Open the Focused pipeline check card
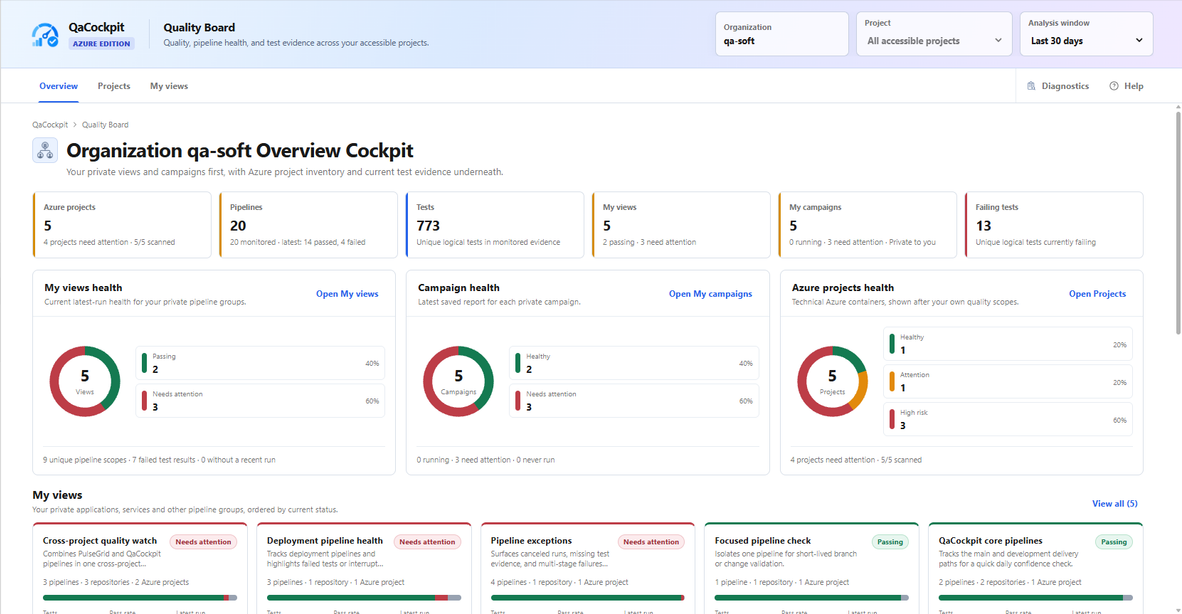The width and height of the screenshot is (1182, 614). (x=812, y=569)
